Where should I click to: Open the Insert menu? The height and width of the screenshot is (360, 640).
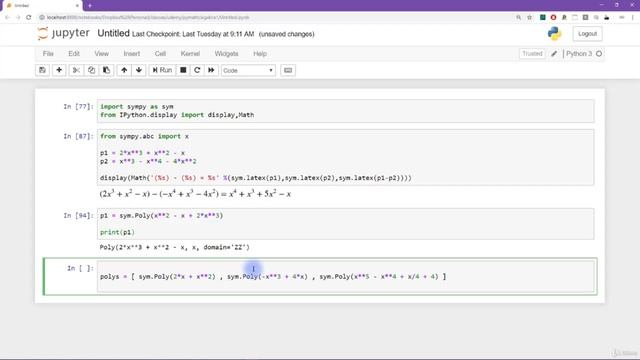click(x=131, y=53)
